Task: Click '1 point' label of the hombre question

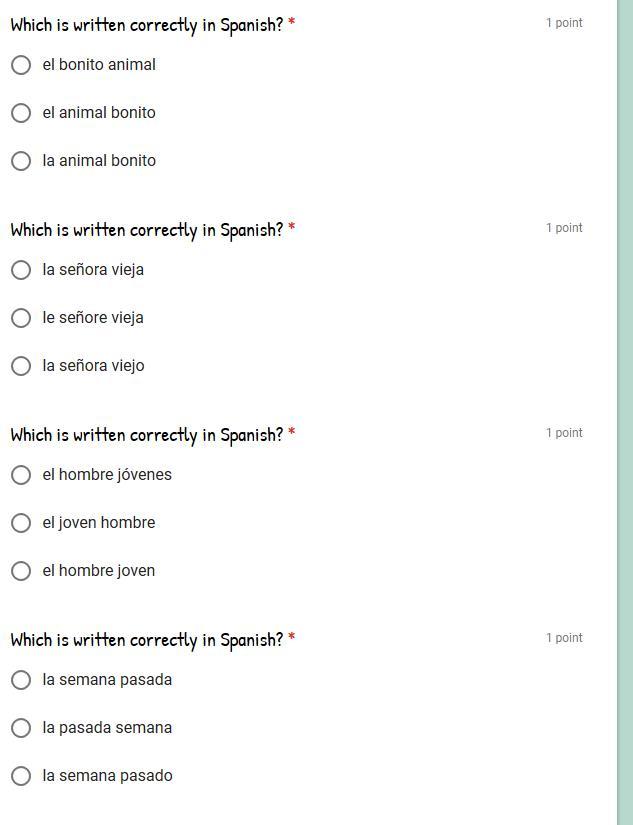Action: click(564, 433)
